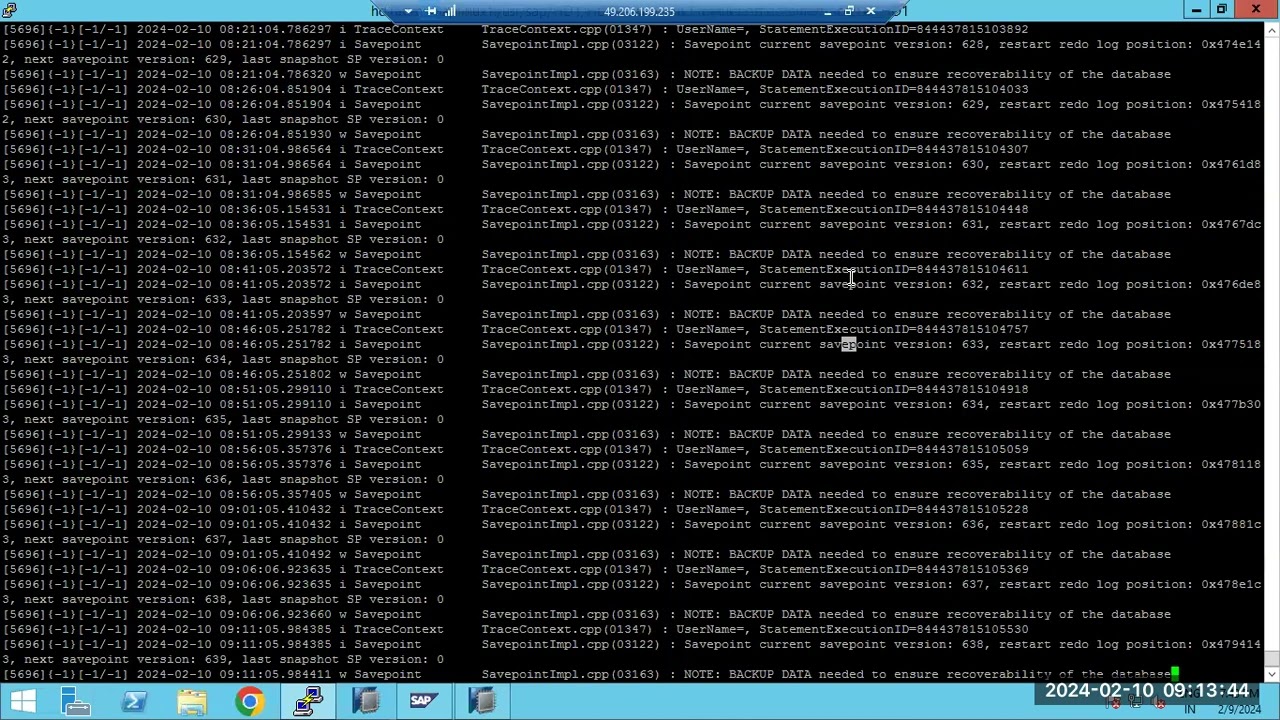Click the volume icon in system tray
Viewport: 1280px width, 720px height.
[1160, 704]
